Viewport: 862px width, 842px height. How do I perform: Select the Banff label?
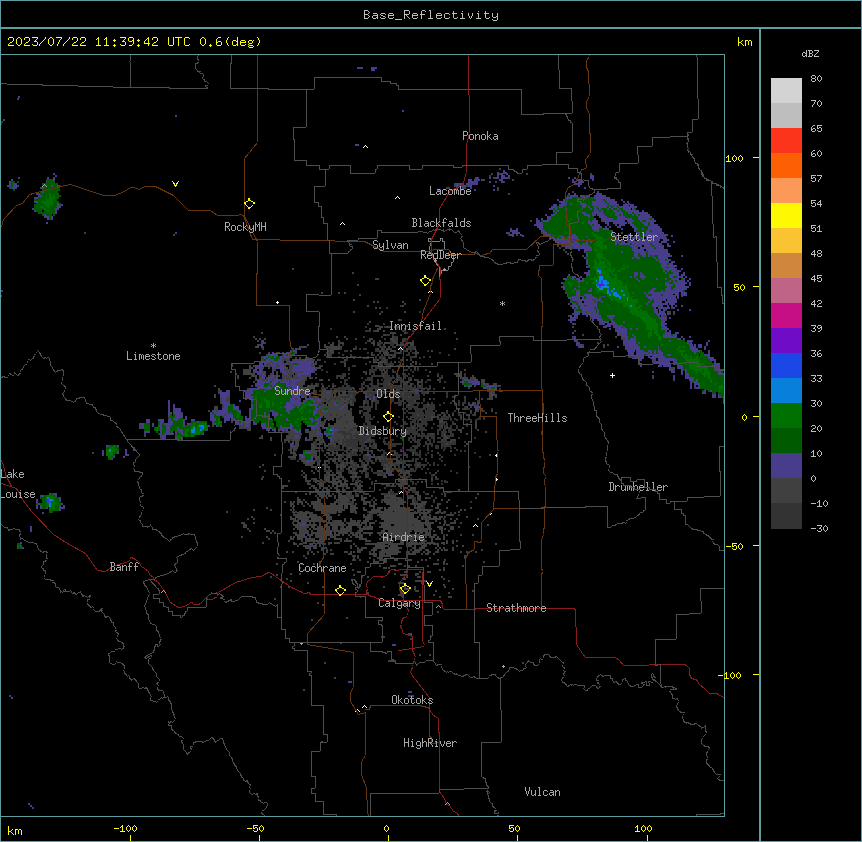pyautogui.click(x=124, y=567)
